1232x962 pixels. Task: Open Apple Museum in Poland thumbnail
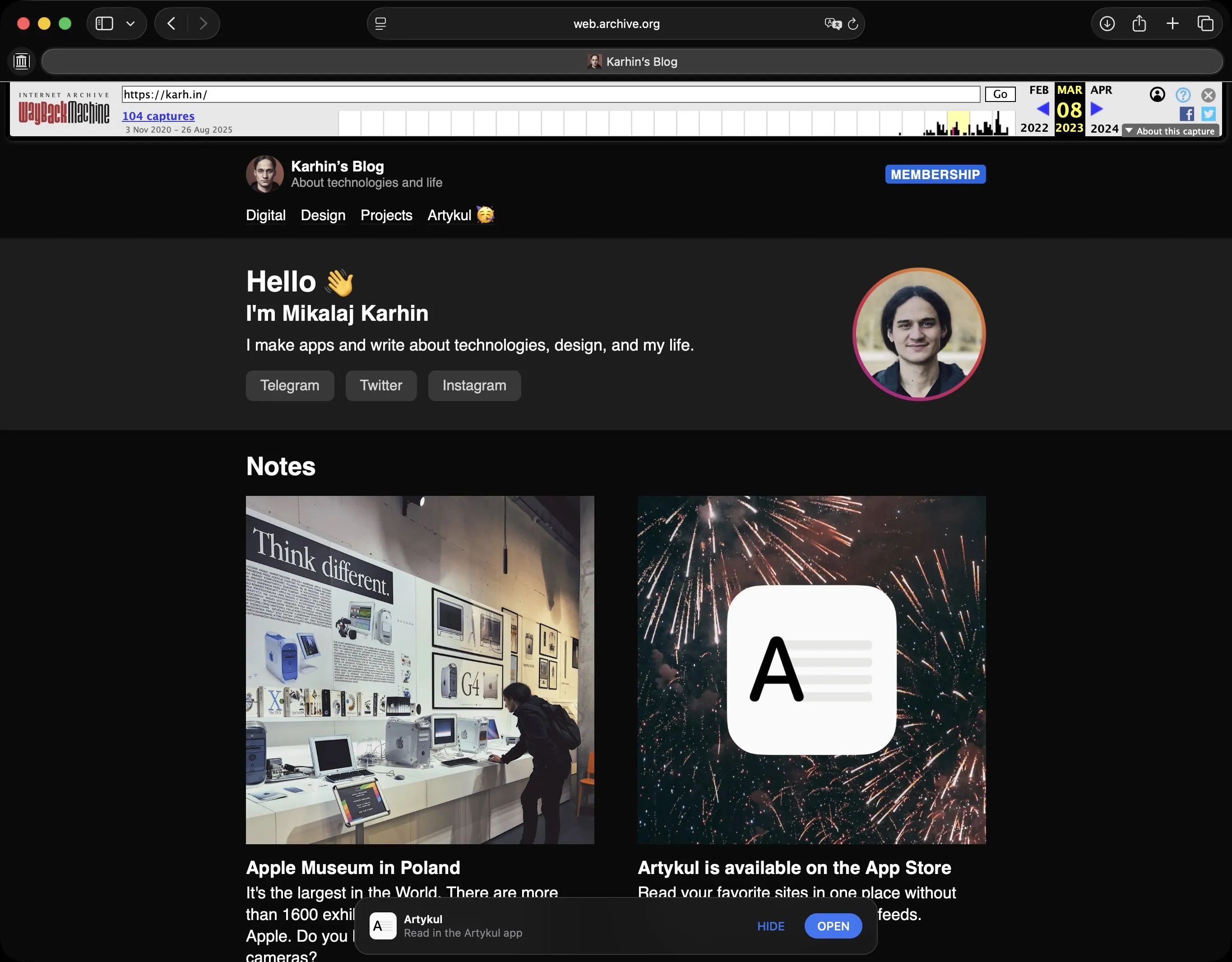tap(420, 669)
